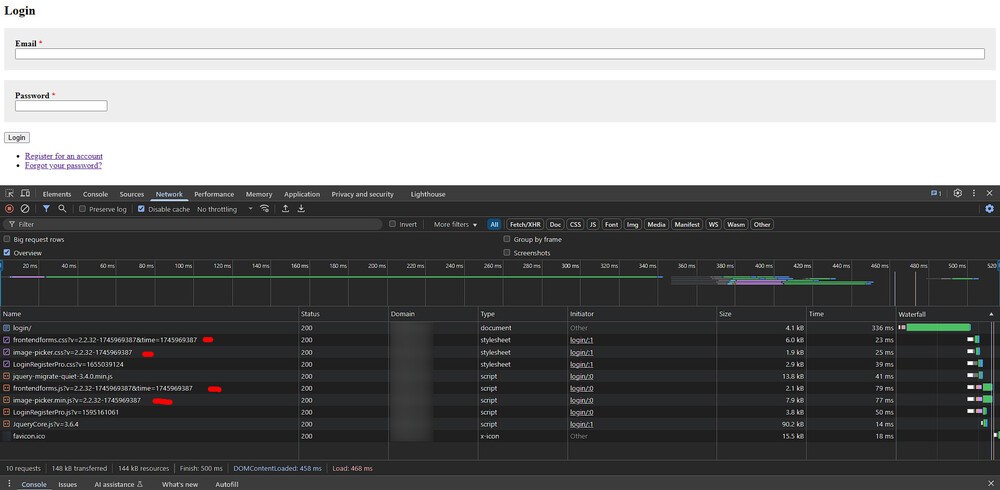Image resolution: width=1000 pixels, height=490 pixels.
Task: Clear the network log
Action: click(x=25, y=209)
